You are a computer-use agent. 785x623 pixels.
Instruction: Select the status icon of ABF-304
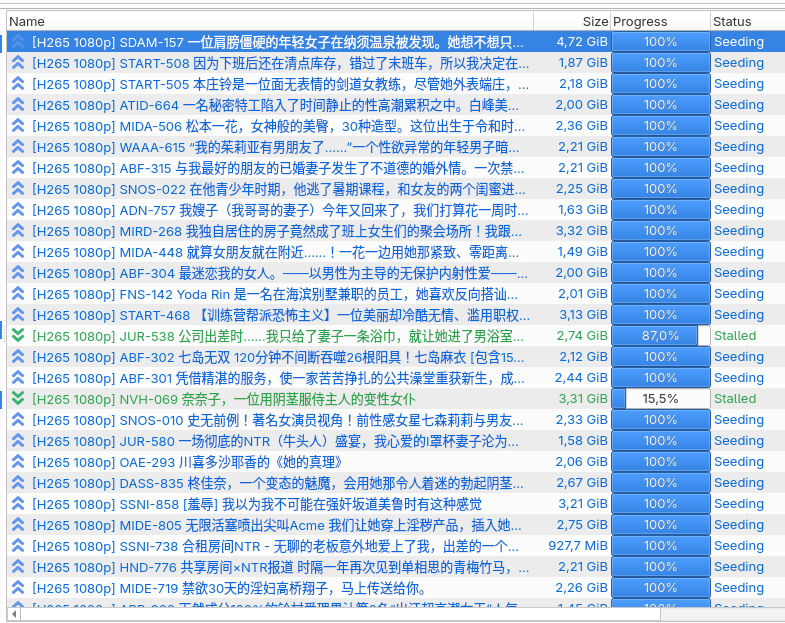pos(18,273)
